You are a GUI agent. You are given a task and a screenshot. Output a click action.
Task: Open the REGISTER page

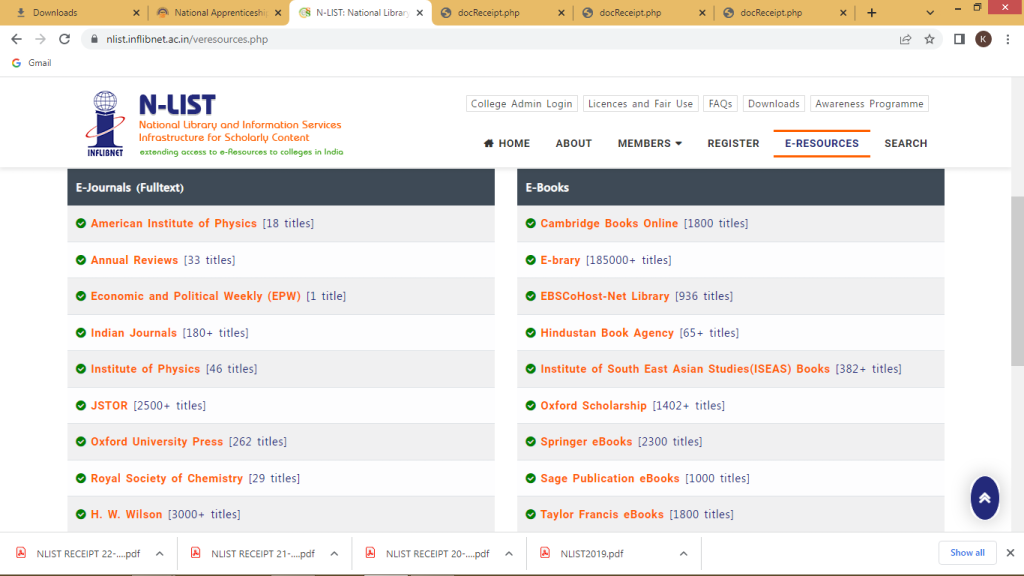[733, 143]
